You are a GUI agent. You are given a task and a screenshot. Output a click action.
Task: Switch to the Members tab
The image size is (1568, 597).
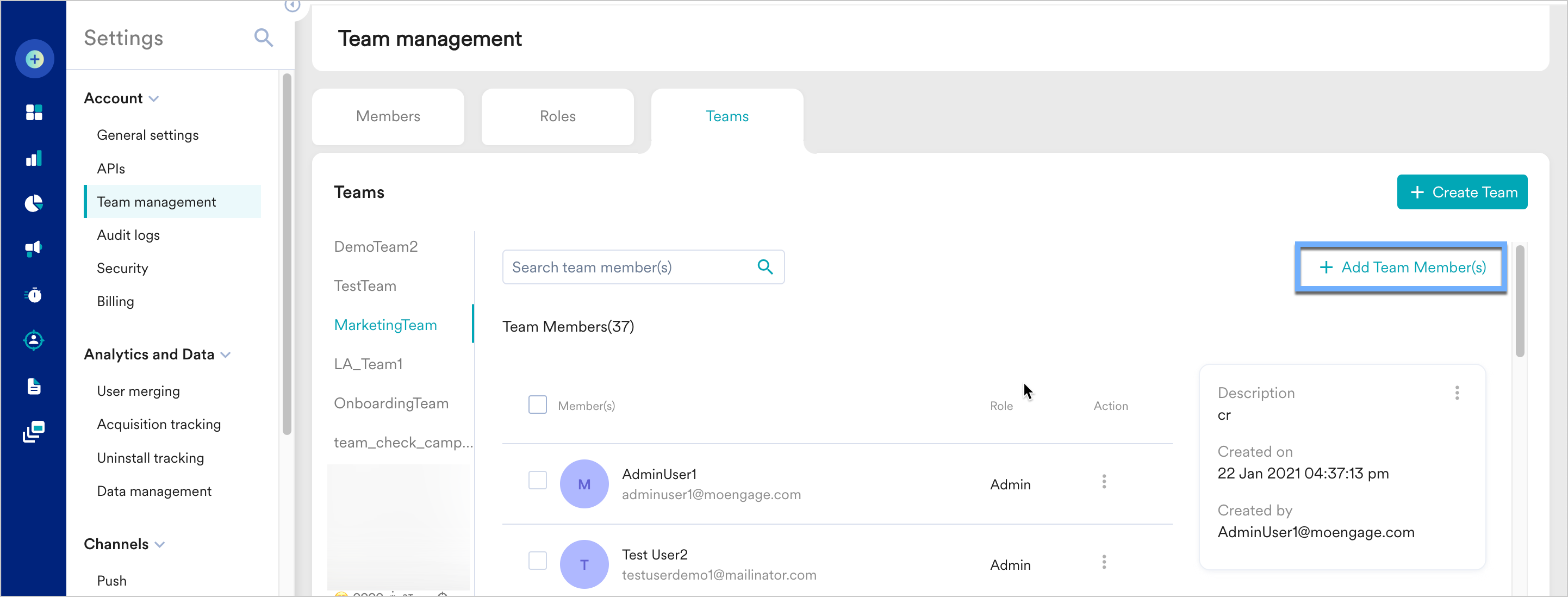coord(388,116)
